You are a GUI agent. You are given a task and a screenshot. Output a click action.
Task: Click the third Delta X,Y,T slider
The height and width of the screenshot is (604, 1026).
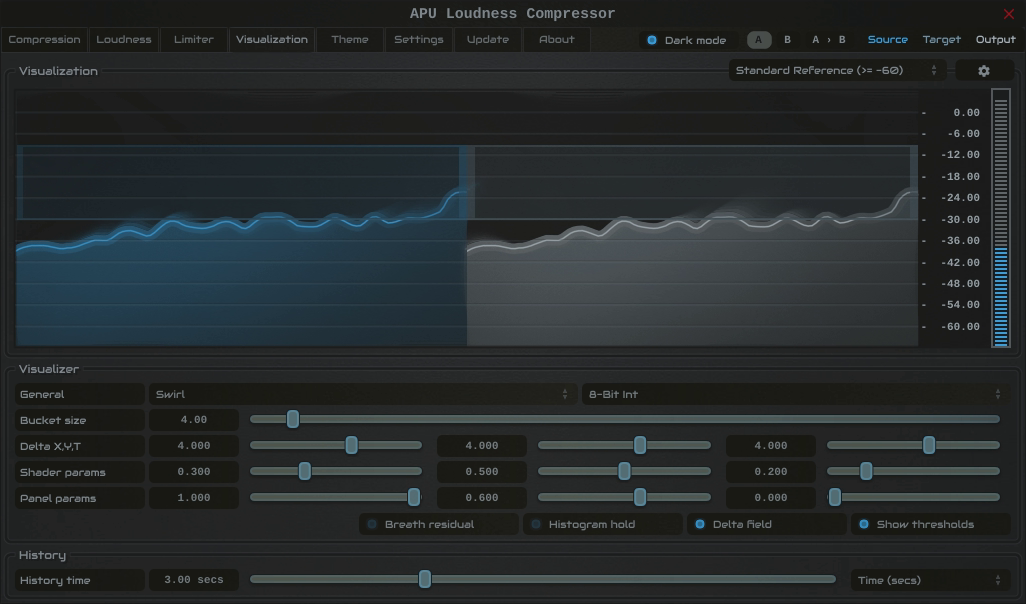click(x=913, y=445)
